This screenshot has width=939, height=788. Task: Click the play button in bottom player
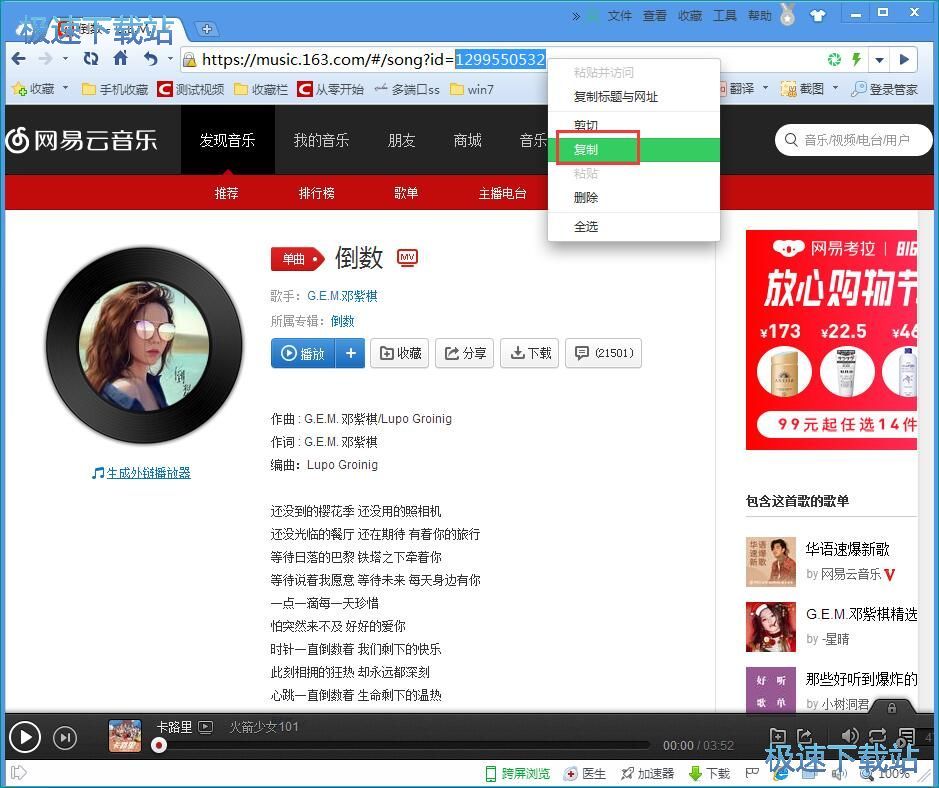point(24,738)
